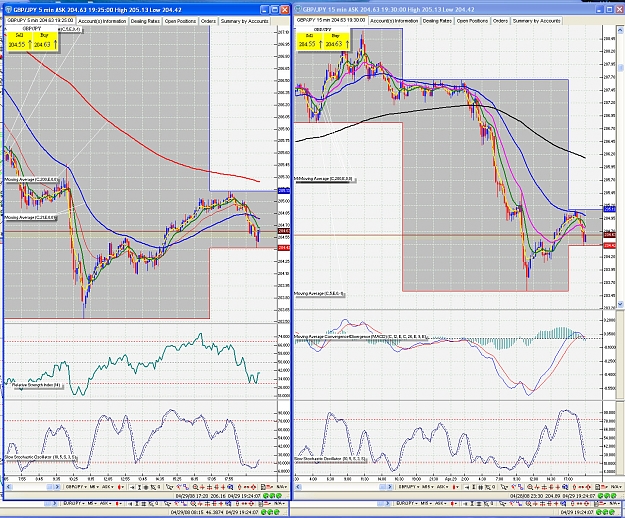Click the blue magnifier-window icon in 5 min toolbar
The width and height of the screenshot is (625, 518).
point(230,487)
